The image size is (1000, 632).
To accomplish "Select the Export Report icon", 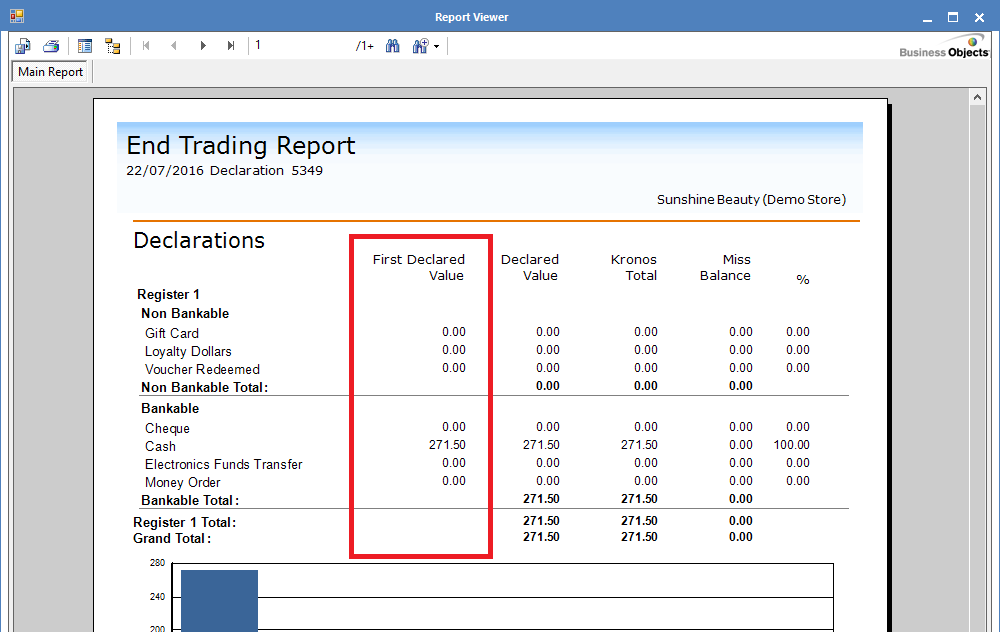I will (22, 46).
